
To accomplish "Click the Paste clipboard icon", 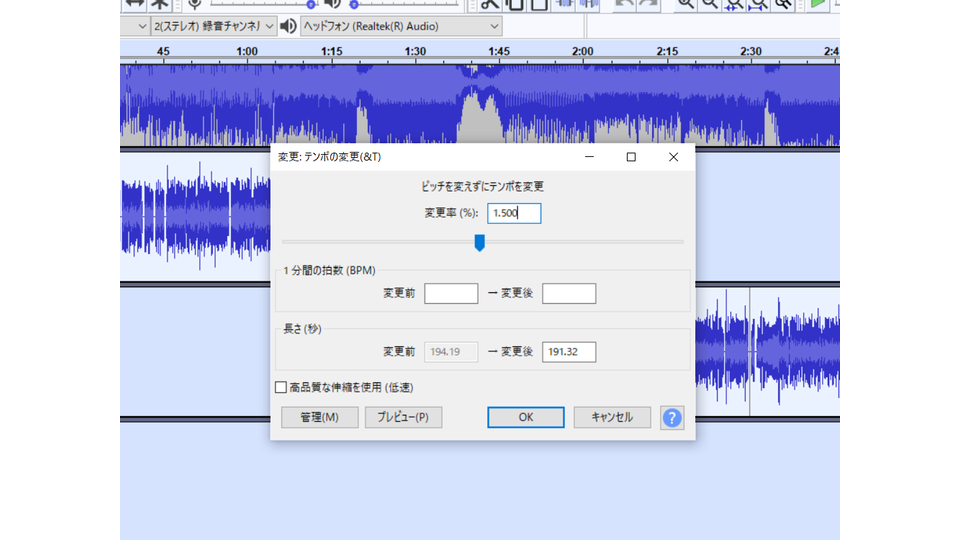I will tap(539, 3).
